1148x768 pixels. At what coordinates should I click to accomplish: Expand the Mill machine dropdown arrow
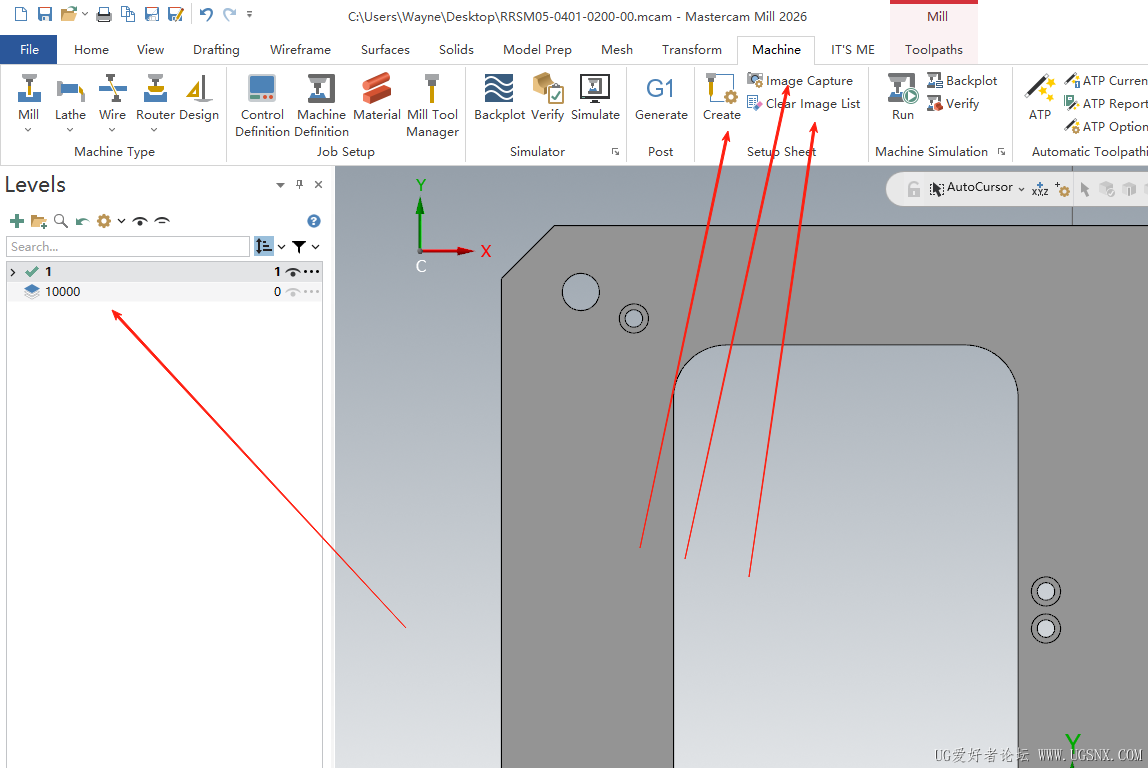pyautogui.click(x=28, y=130)
